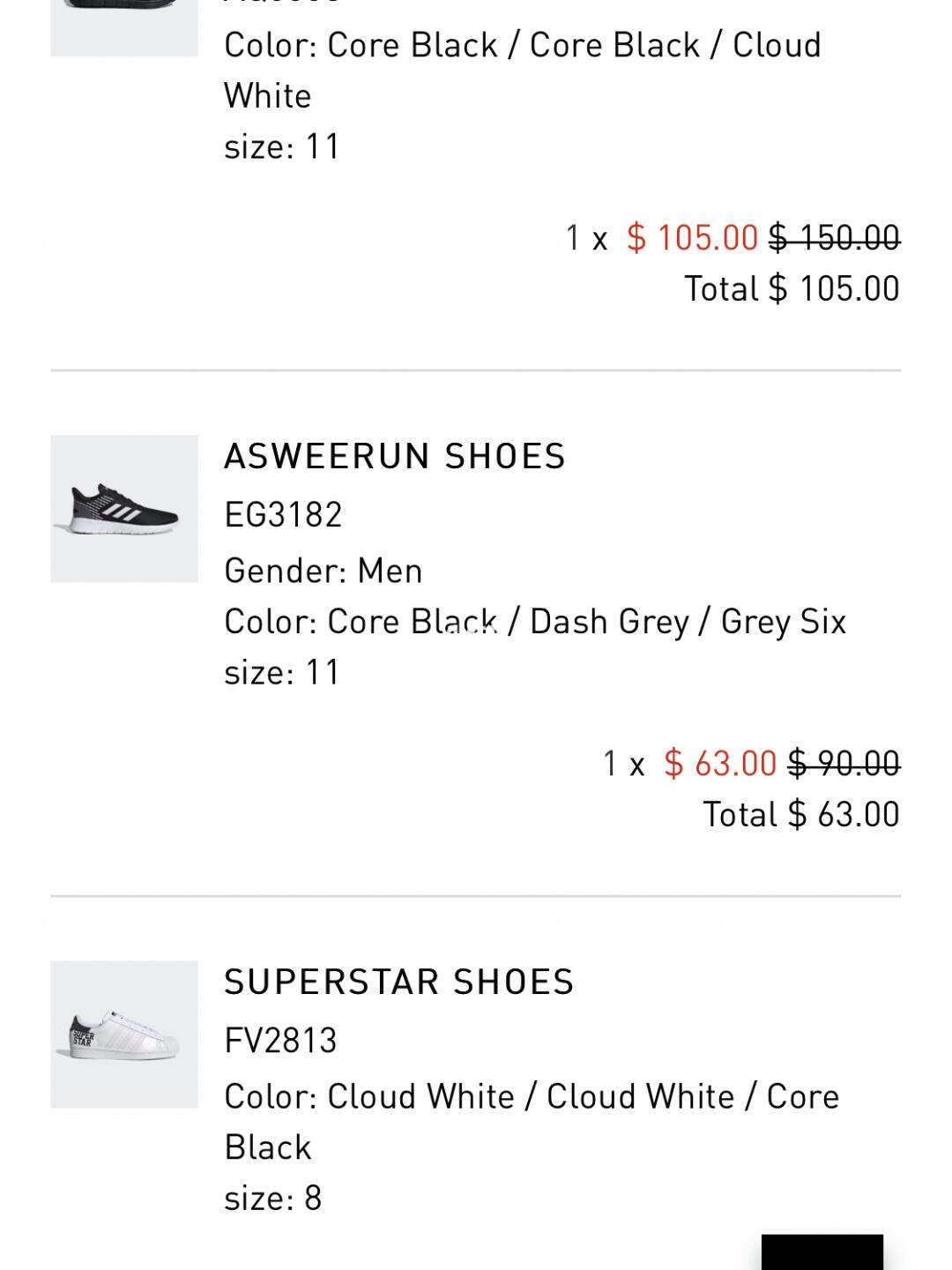This screenshot has height=1270, width=952.
Task: Open the SUPERSTAR SHOES product title
Action: (x=399, y=982)
